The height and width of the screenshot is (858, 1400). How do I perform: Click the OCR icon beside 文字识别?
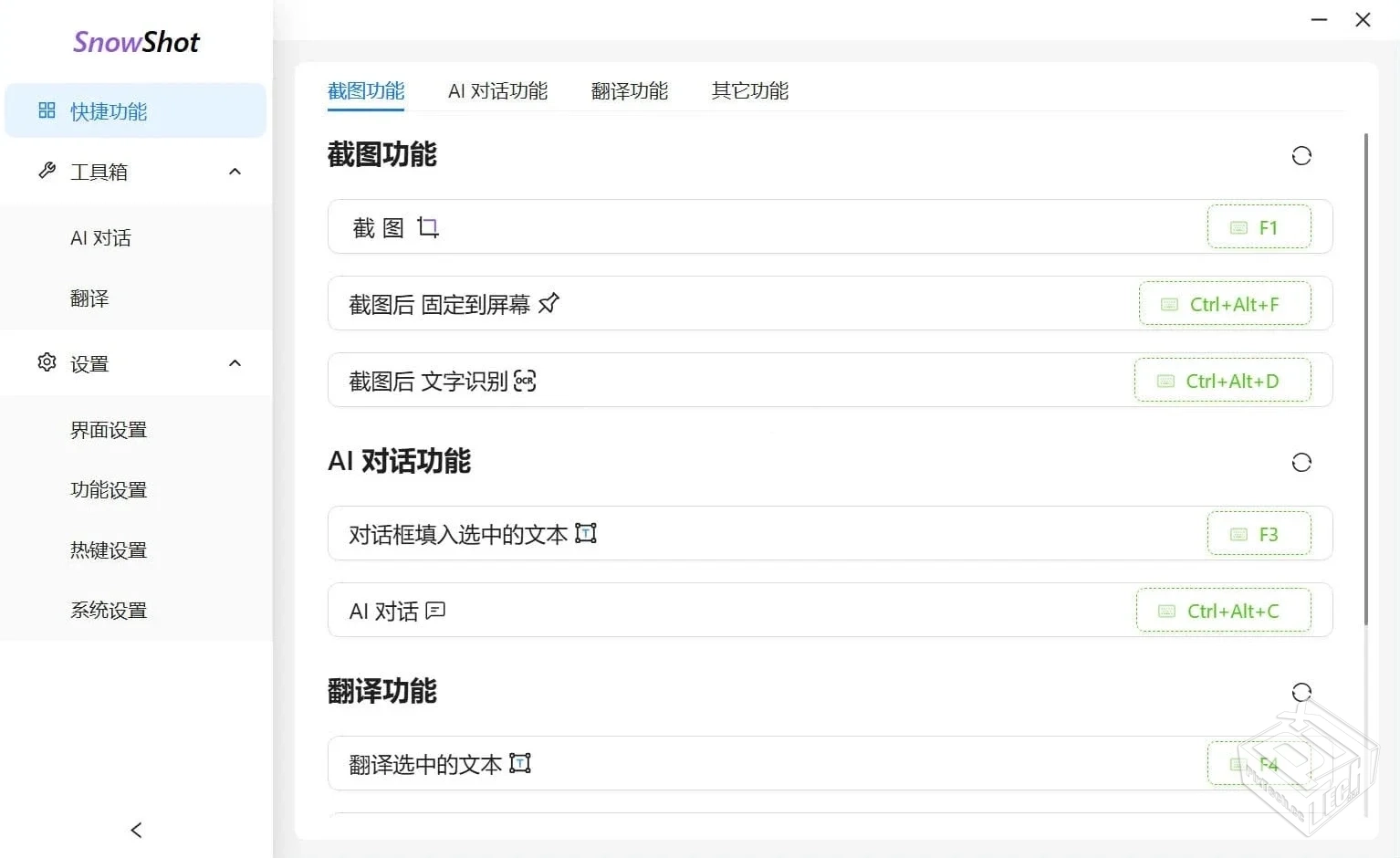coord(524,381)
